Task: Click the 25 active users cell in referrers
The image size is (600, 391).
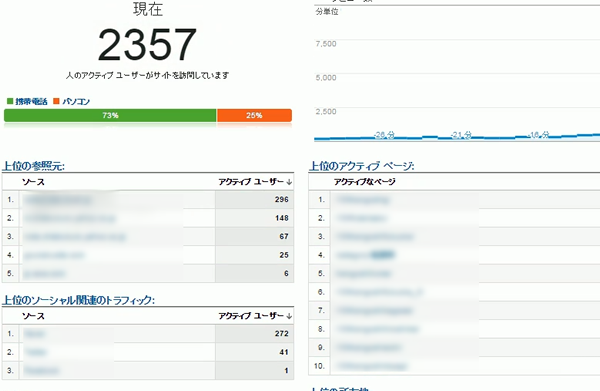Action: click(254, 255)
